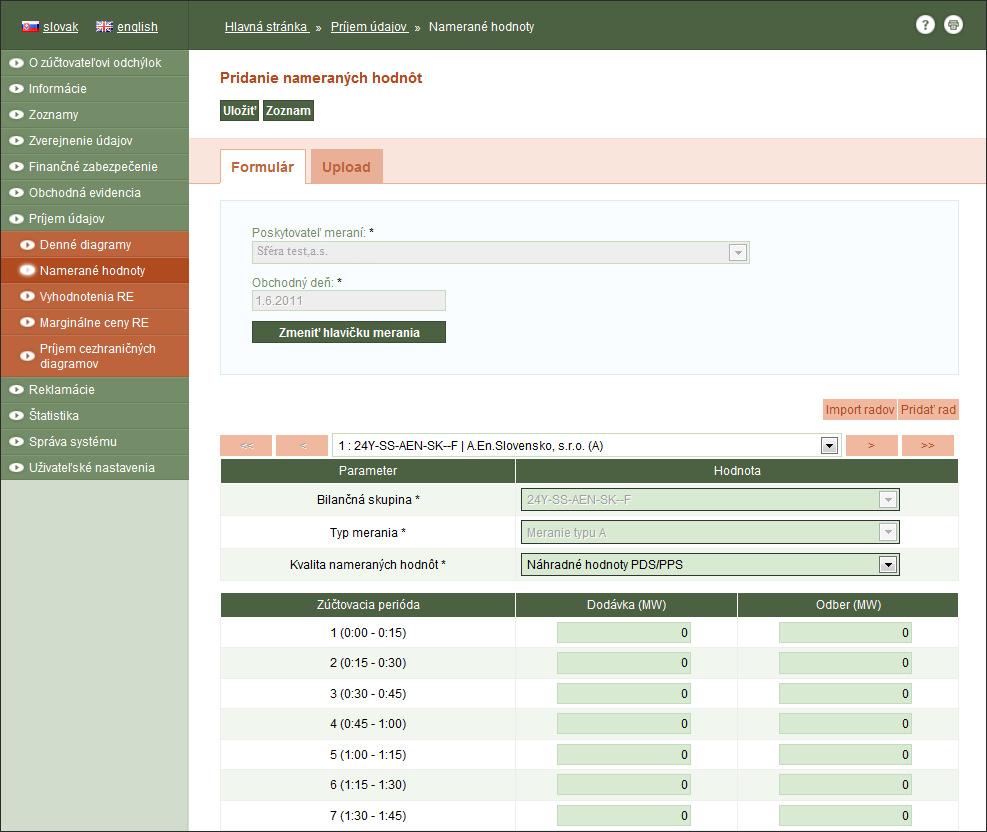Open the Reklamácie menu item

[94, 390]
